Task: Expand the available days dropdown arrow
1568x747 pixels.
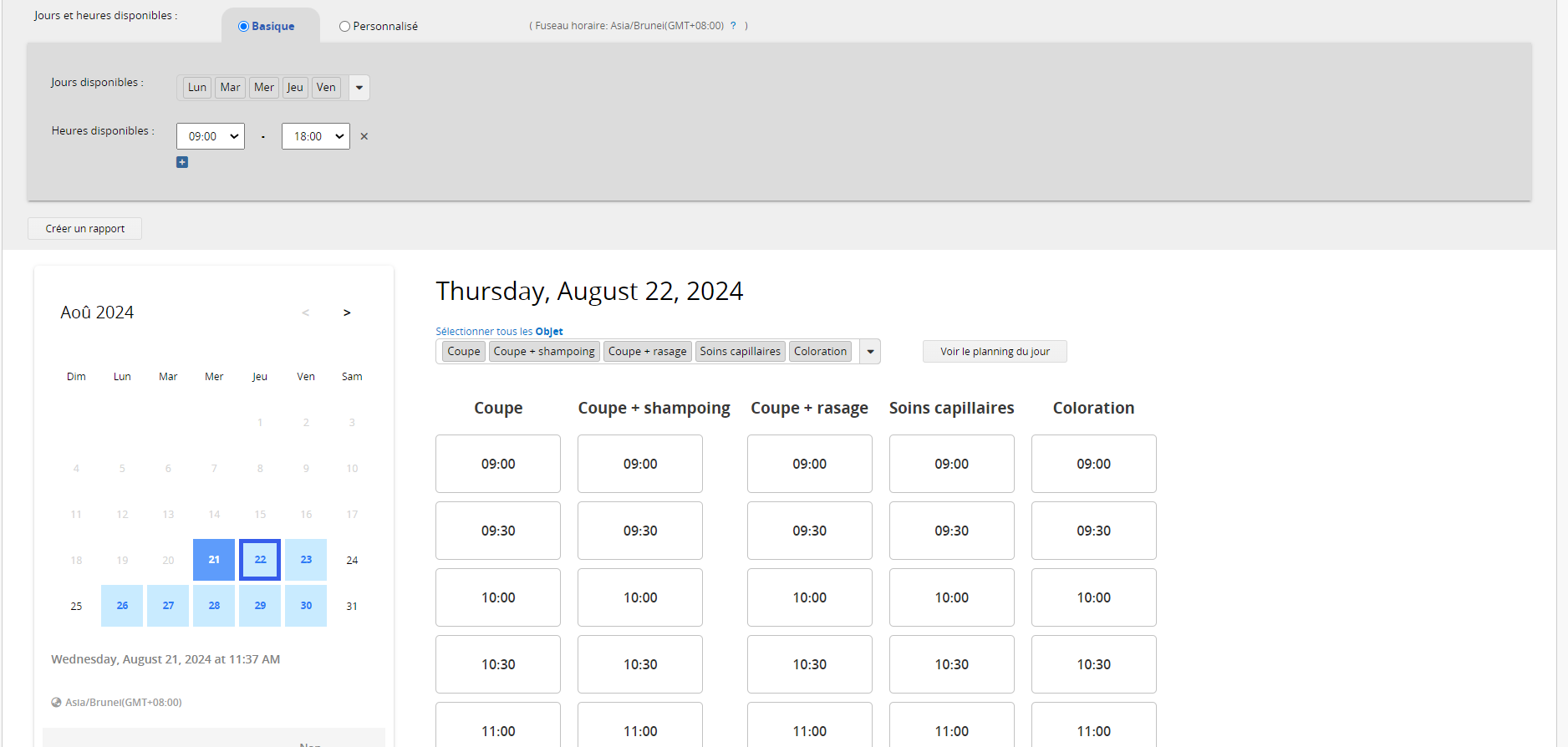Action: (359, 88)
